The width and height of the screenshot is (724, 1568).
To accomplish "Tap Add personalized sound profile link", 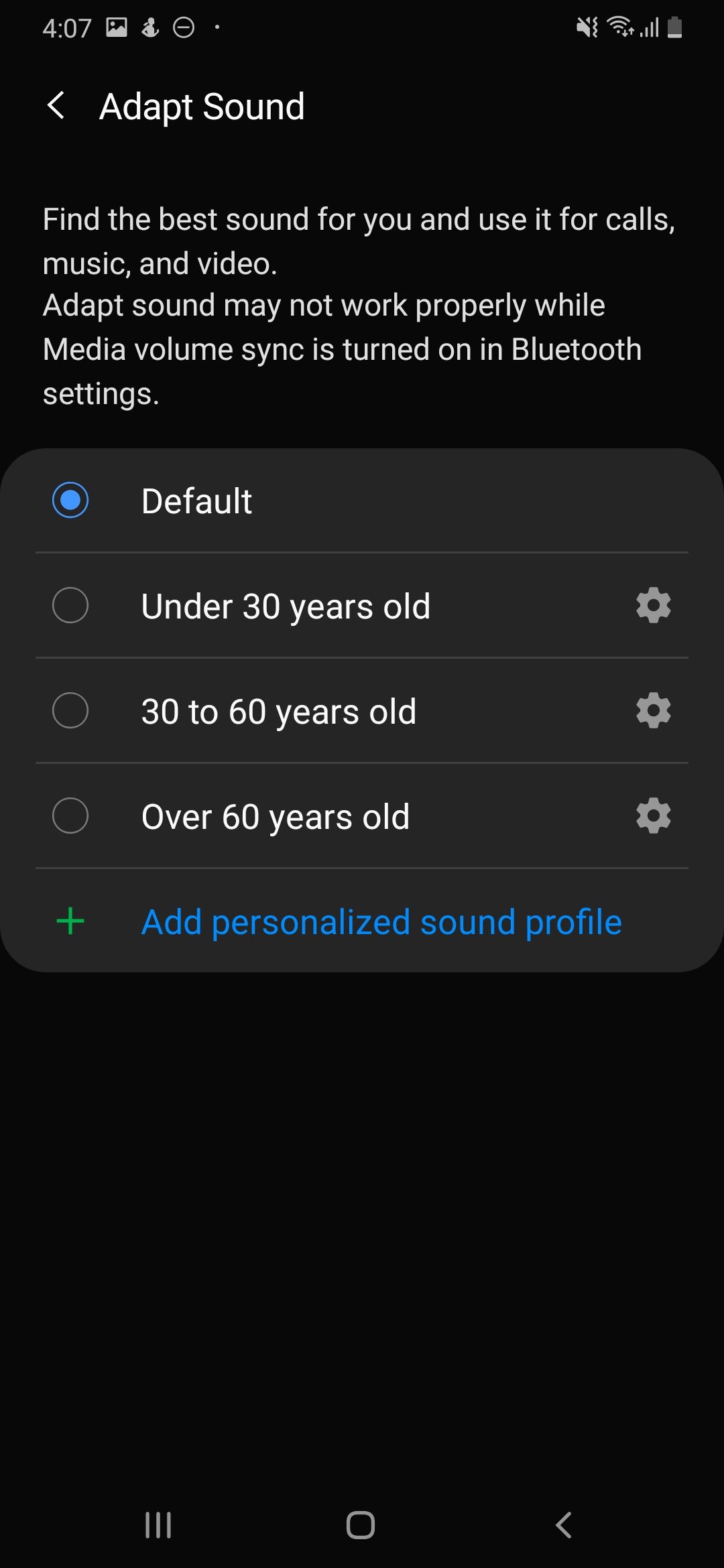I will pyautogui.click(x=381, y=922).
